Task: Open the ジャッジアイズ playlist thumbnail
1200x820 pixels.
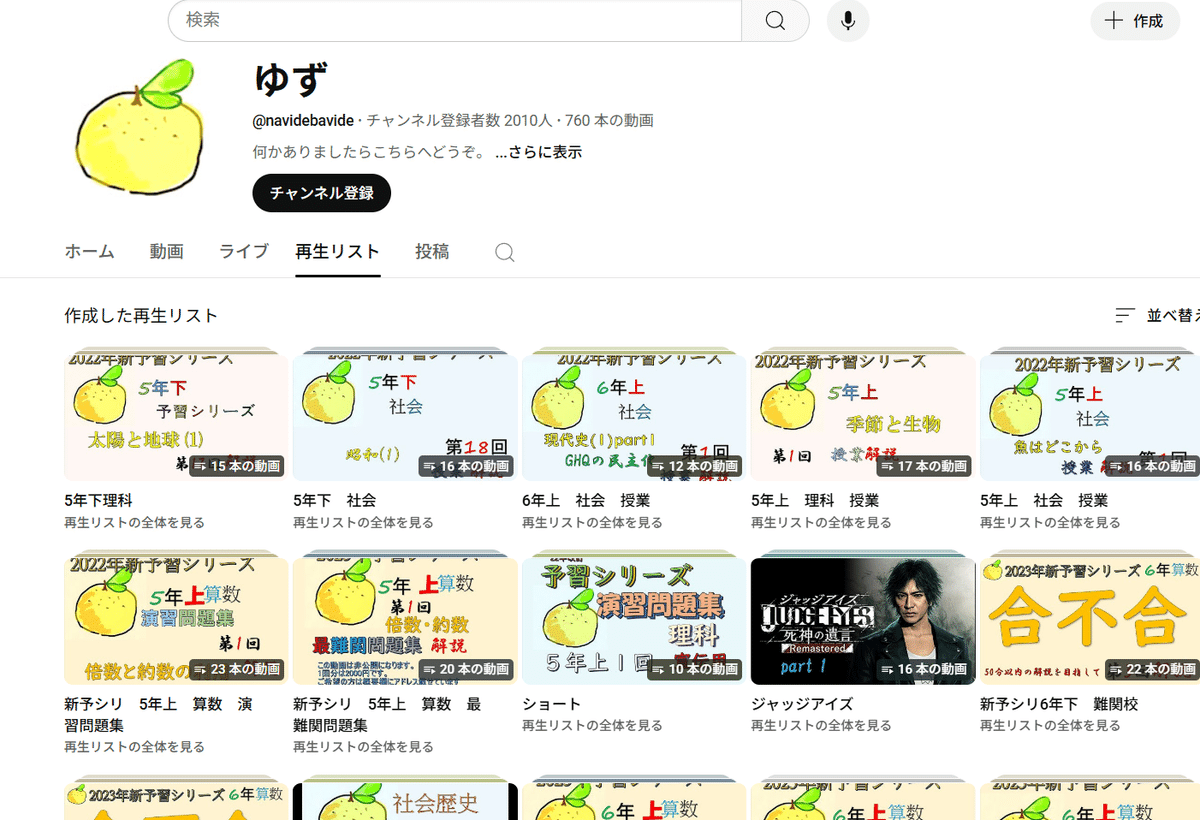Action: point(863,619)
